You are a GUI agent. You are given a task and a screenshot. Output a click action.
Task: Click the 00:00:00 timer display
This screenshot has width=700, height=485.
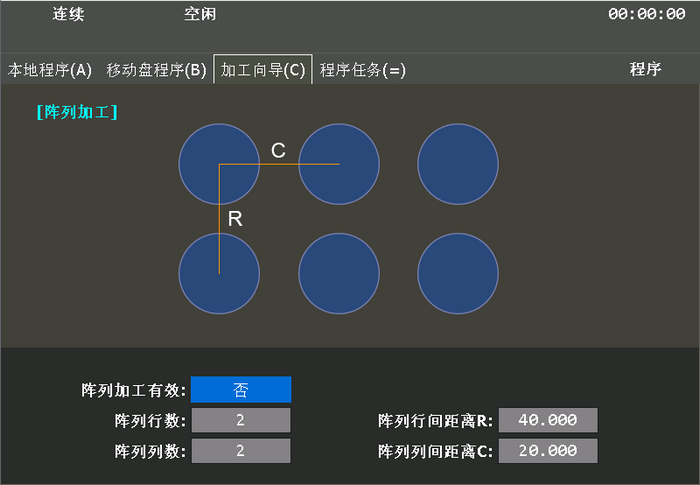646,14
